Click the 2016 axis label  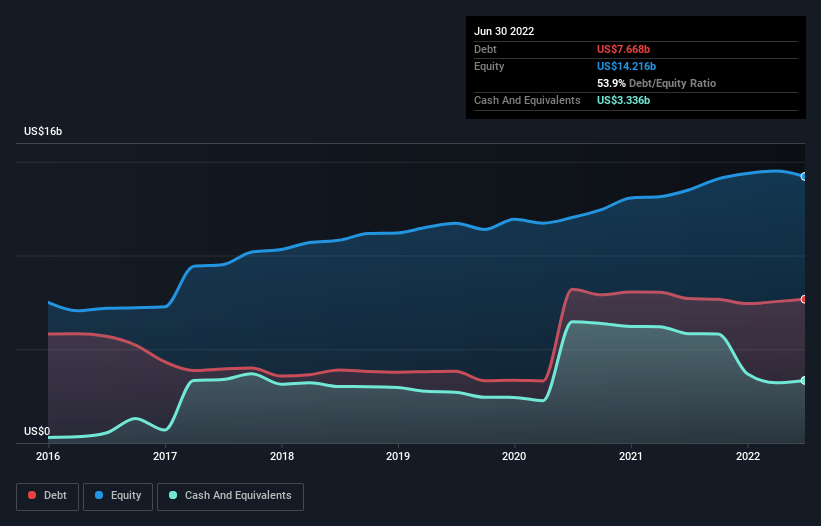click(x=48, y=456)
